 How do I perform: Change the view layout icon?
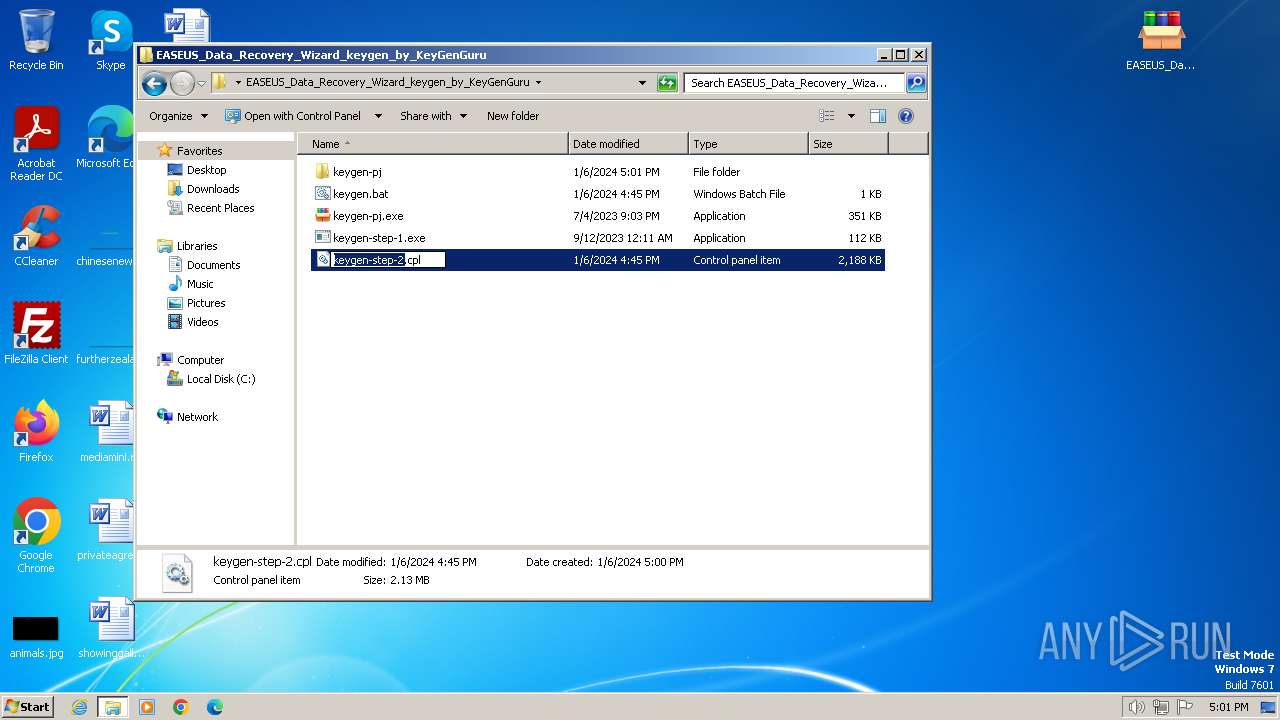point(827,116)
